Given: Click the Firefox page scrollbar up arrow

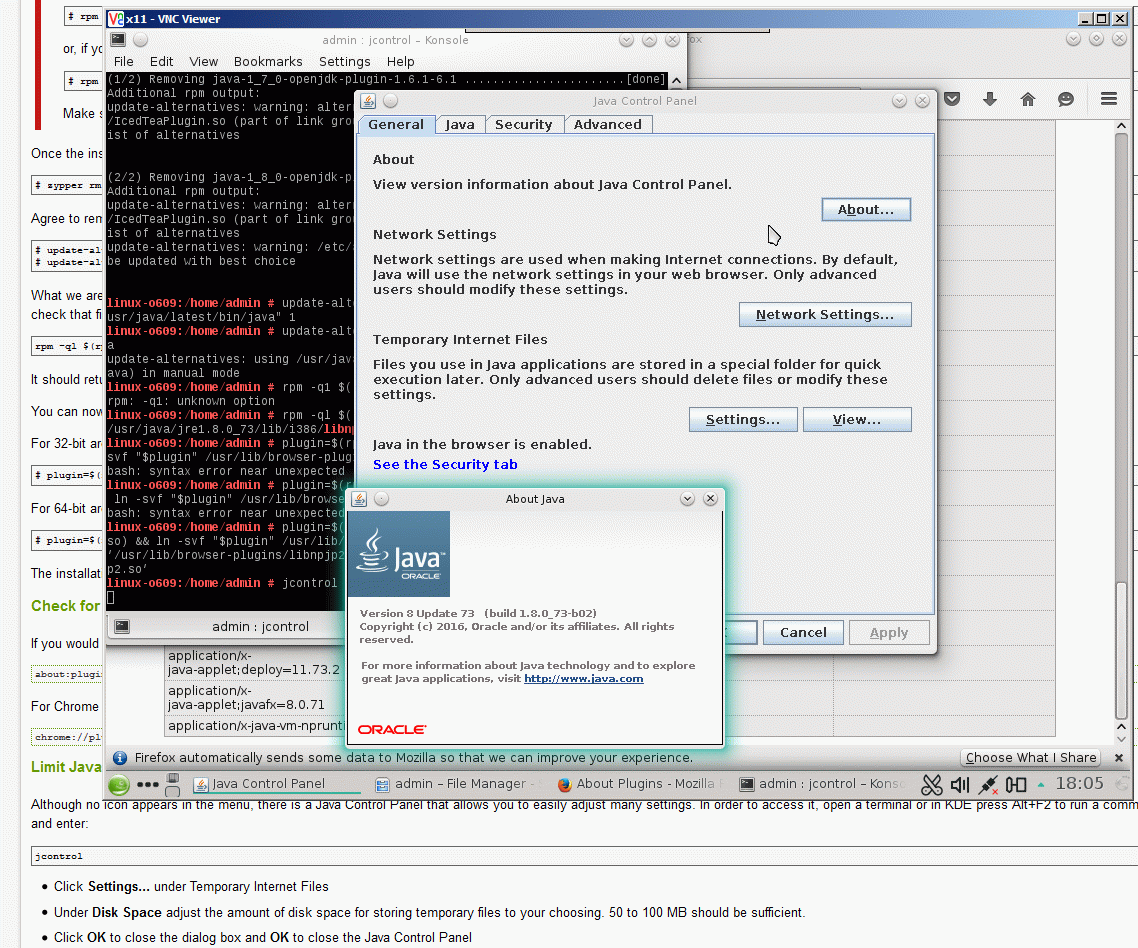Looking at the screenshot, I should pyautogui.click(x=1121, y=126).
